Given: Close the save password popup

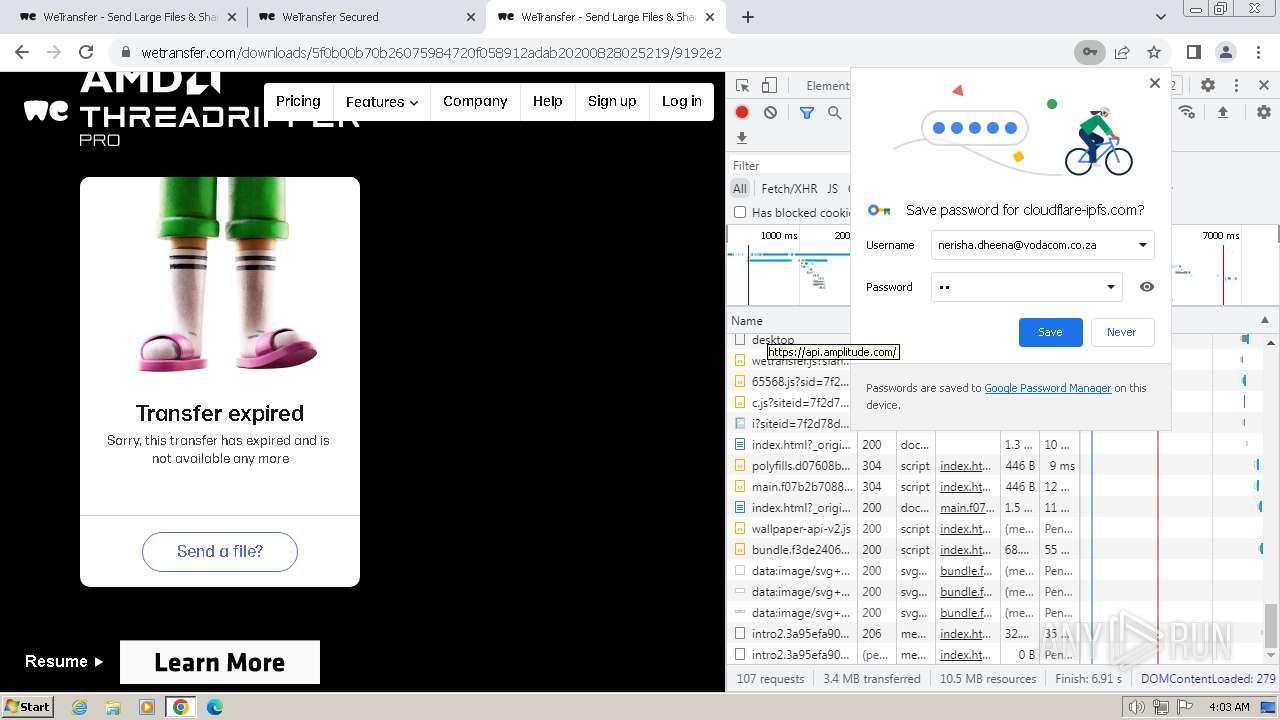Looking at the screenshot, I should click(x=1155, y=84).
